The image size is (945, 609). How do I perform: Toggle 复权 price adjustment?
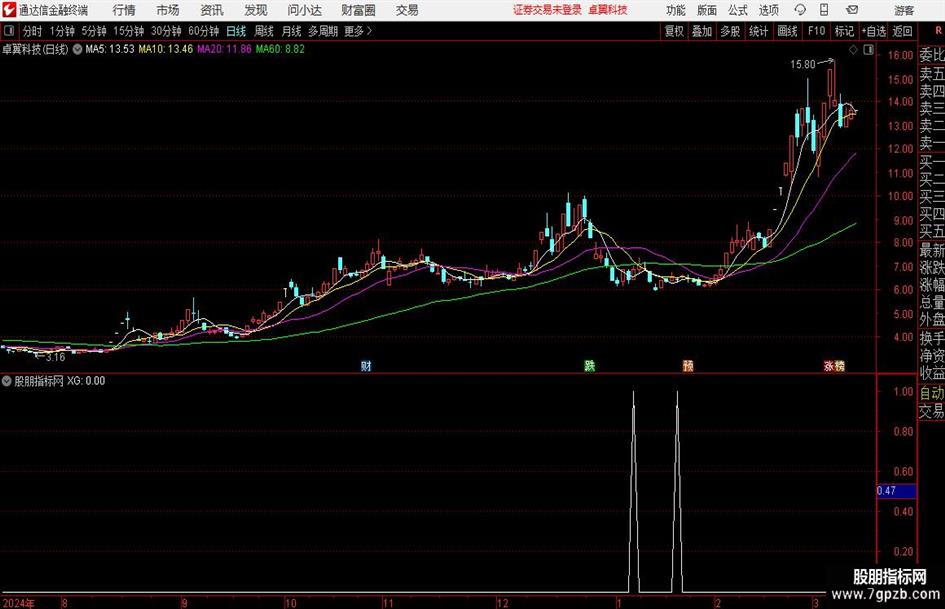(x=674, y=31)
